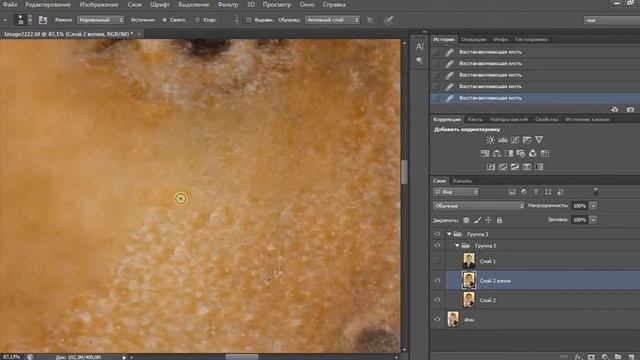This screenshot has width=640, height=360.
Task: Enable the Выравн. checkbox
Action: pyautogui.click(x=249, y=20)
